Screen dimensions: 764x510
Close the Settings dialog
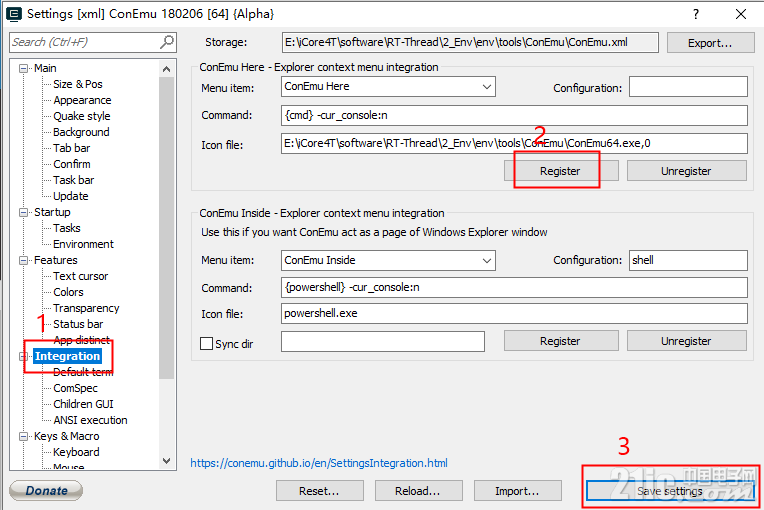741,14
